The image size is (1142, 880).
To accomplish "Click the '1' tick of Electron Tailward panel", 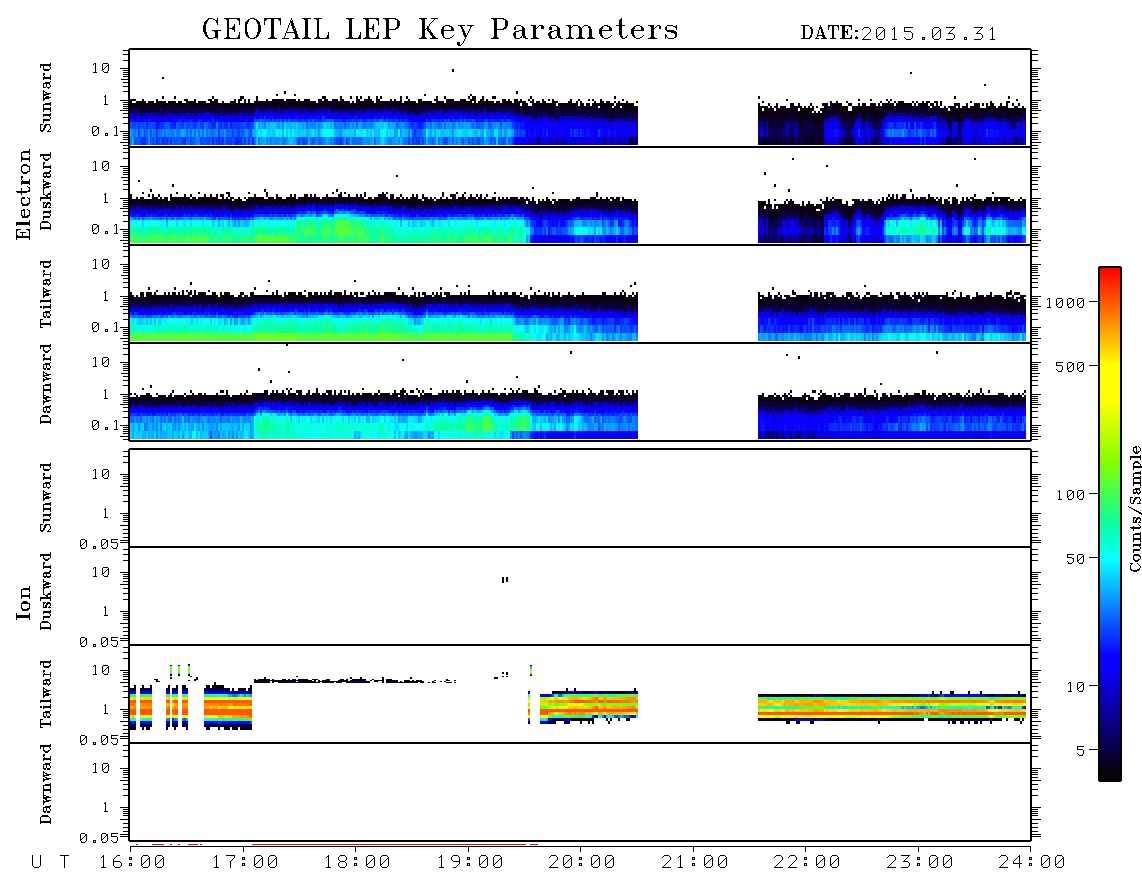I will 106,296.
